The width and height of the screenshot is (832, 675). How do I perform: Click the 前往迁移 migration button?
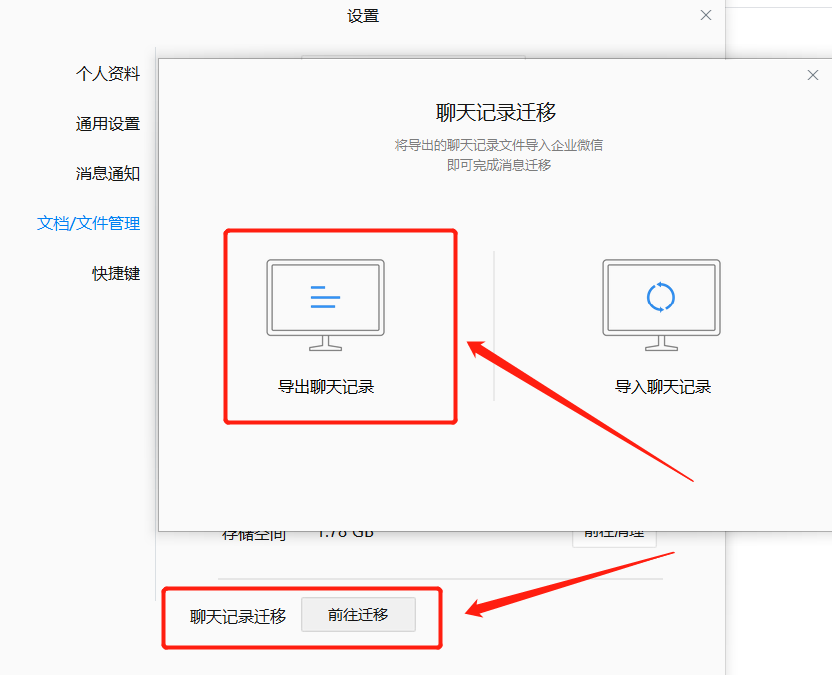(x=358, y=614)
